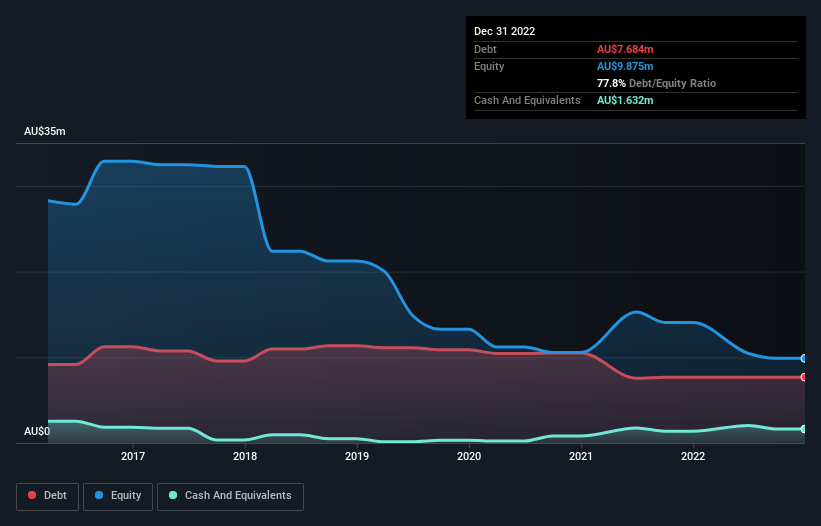
Task: Click the AU$0 y-axis label
Action: pos(37,431)
